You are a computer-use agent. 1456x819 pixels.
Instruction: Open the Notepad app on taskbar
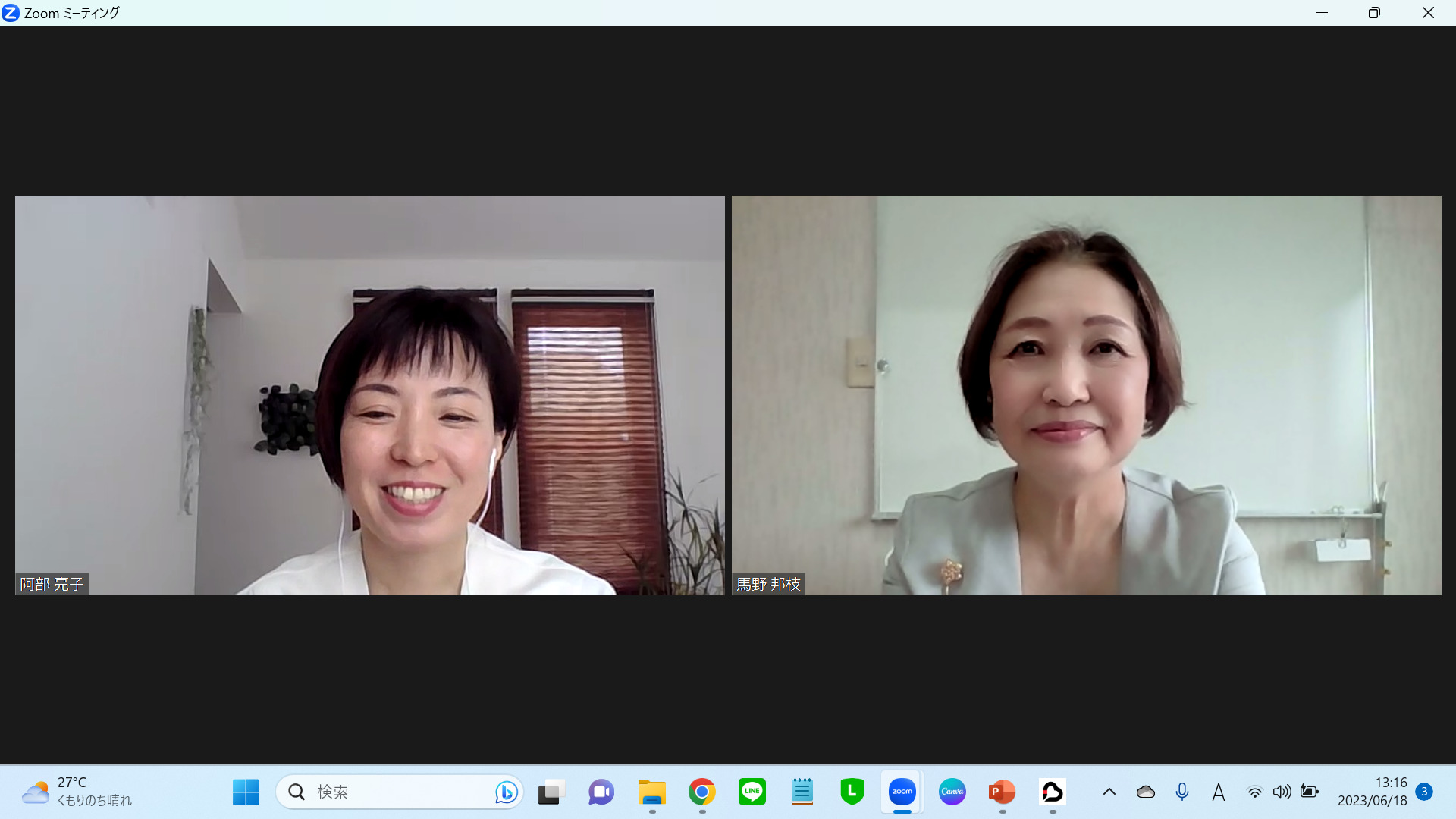point(802,792)
